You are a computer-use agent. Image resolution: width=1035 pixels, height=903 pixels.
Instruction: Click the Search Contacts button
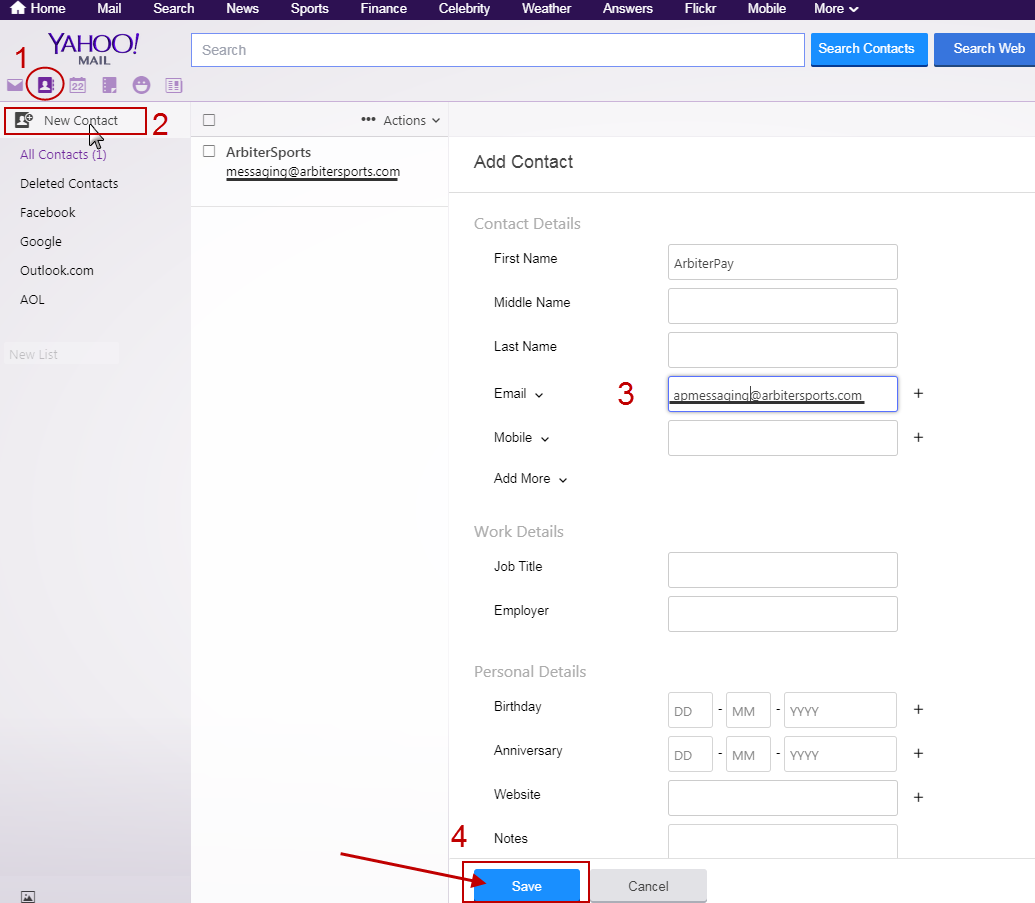869,50
